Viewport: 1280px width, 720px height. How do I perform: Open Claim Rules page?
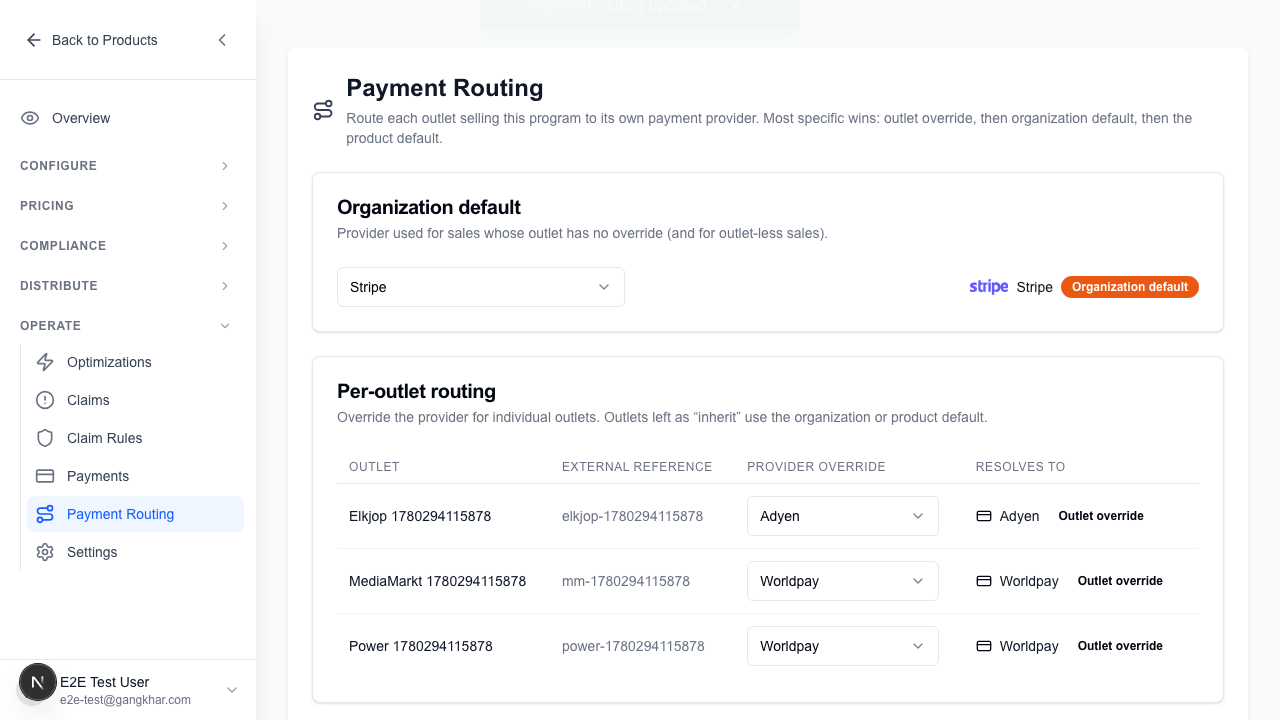click(136, 438)
